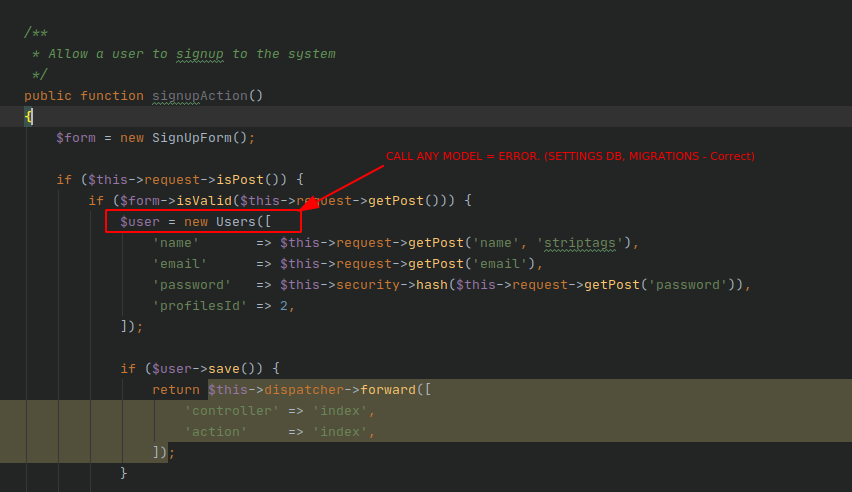The height and width of the screenshot is (492, 852).
Task: Click the public keyword before function
Action: (48, 96)
